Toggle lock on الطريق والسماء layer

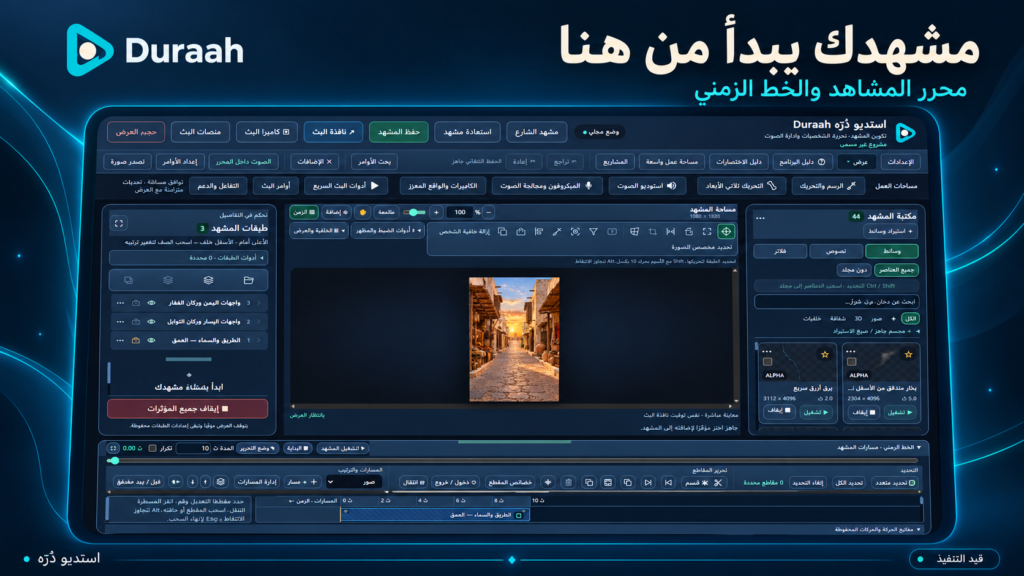(x=136, y=340)
